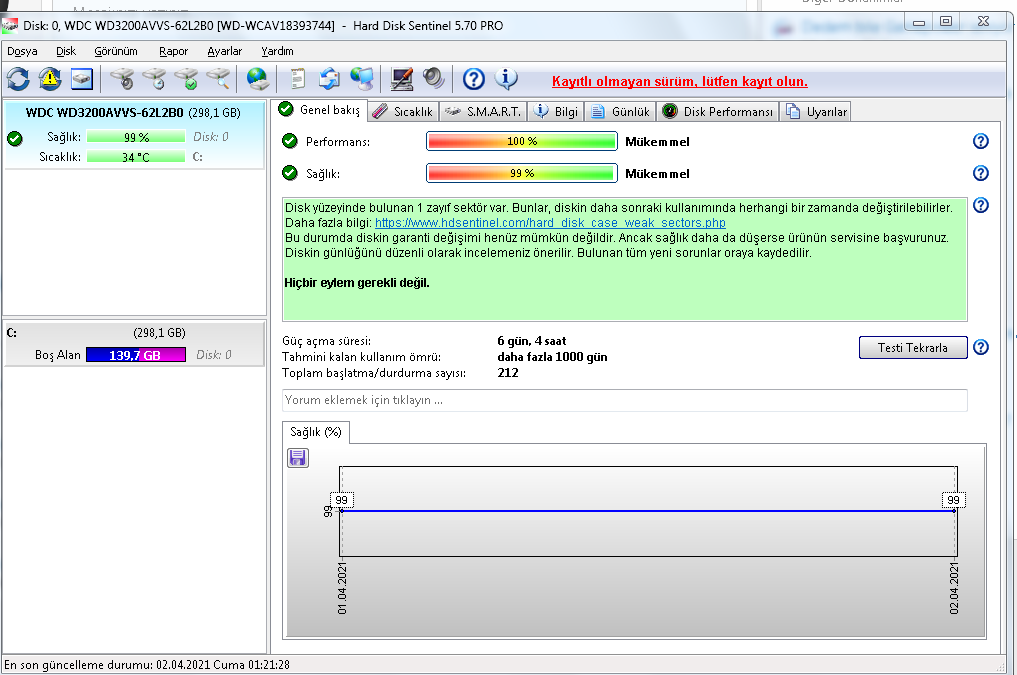Maximize the Hard Disk Sentinel window

click(x=946, y=21)
